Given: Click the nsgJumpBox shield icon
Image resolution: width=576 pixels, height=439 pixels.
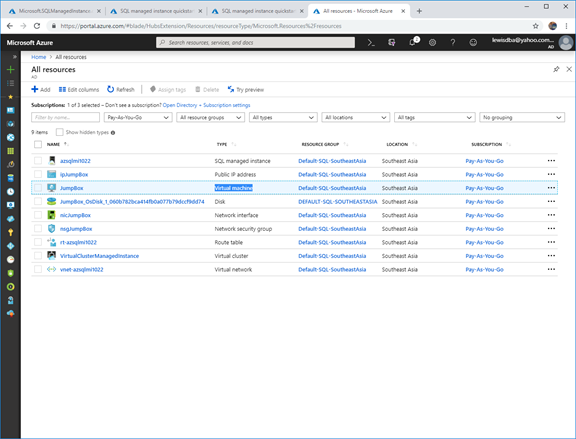Looking at the screenshot, I should tap(52, 229).
